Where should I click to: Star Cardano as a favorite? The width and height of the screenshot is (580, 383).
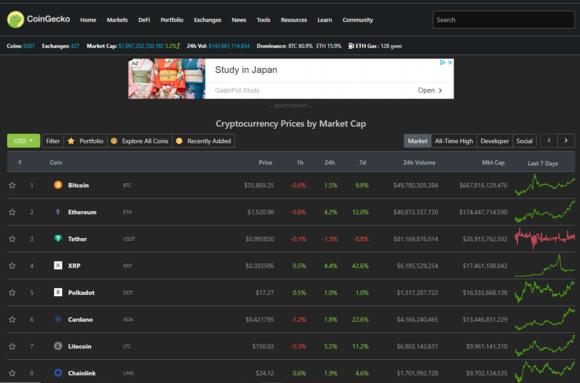(x=12, y=319)
